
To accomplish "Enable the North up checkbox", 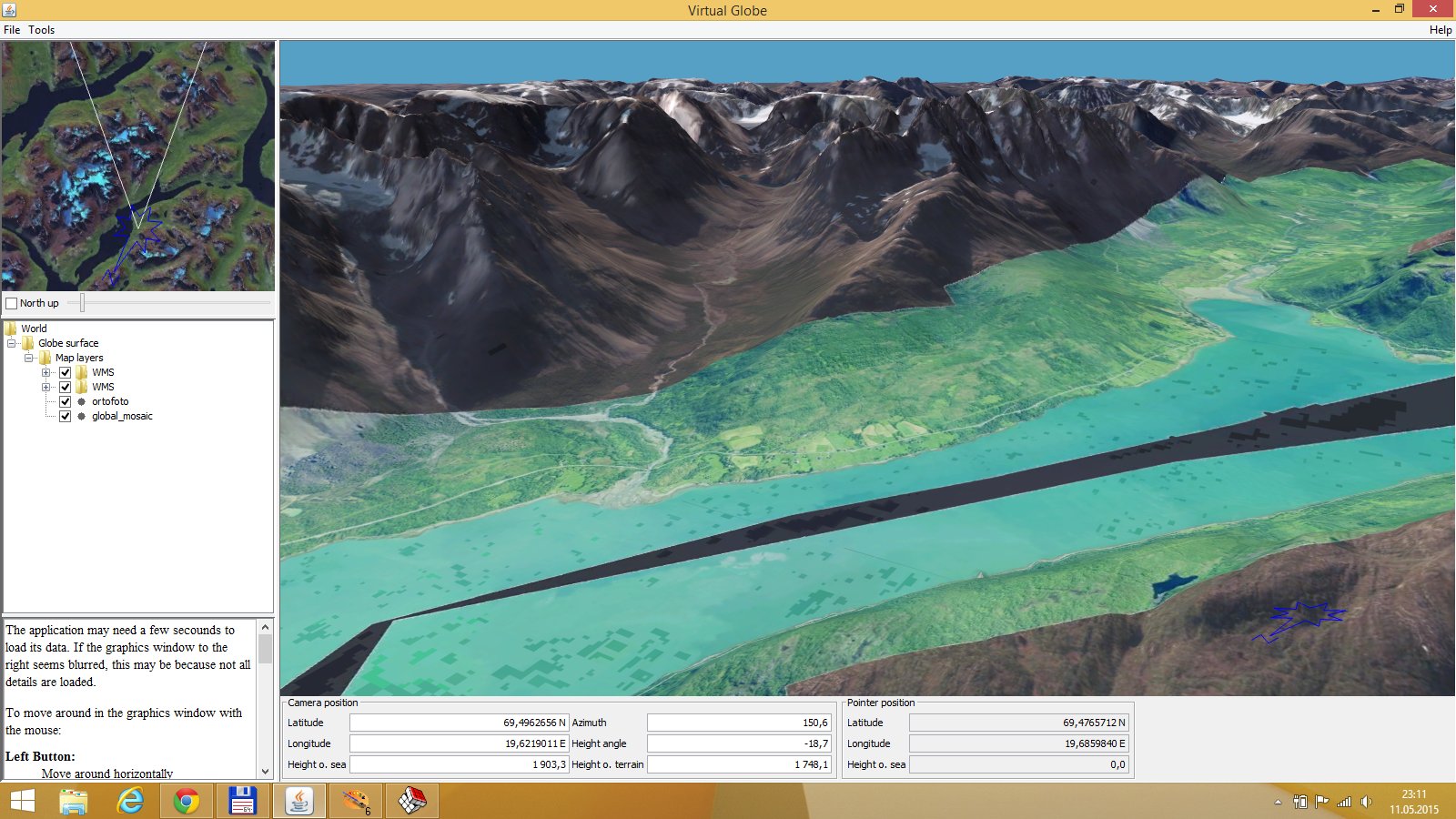I will pyautogui.click(x=12, y=303).
